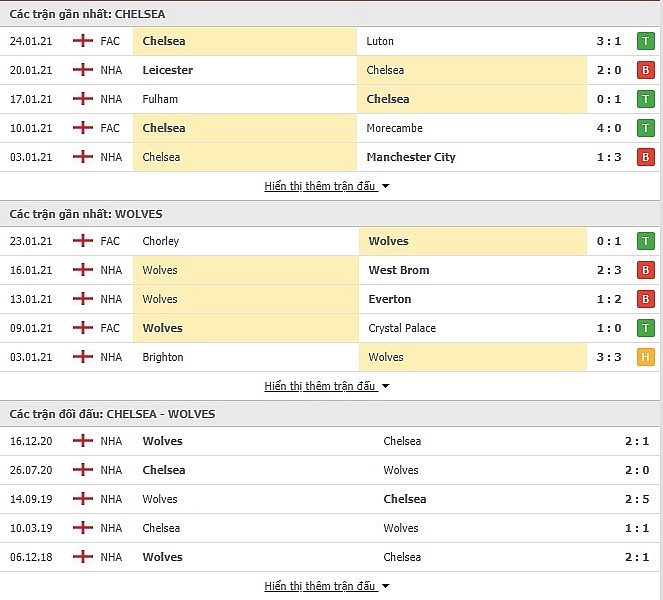Open Wolves vs Chelsea 2:5 match from 14.09.19
Screen dimensions: 663x600
click(x=330, y=499)
